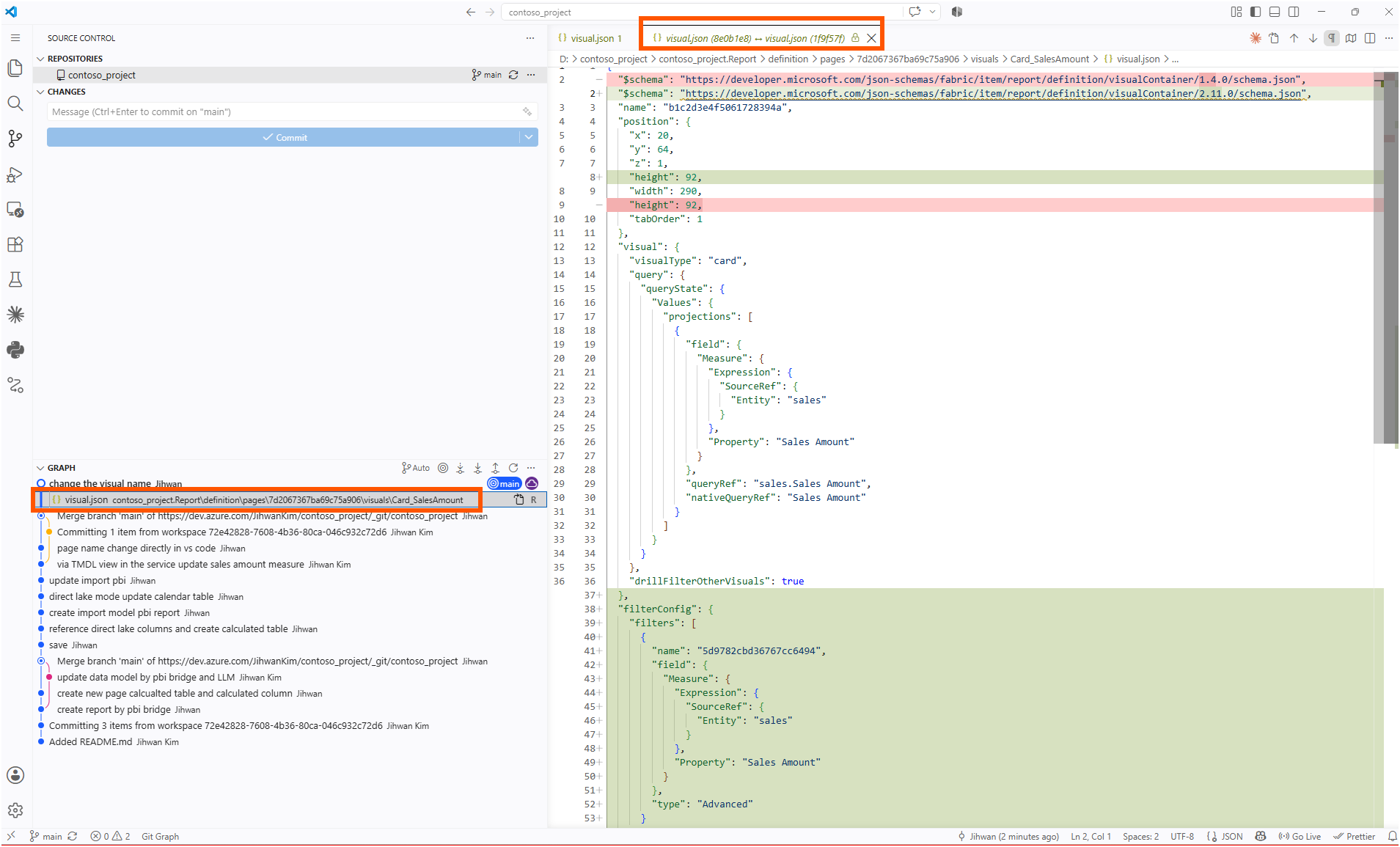Synchronize changes for contoso_project repository
This screenshot has height=847, width=1400.
click(513, 75)
